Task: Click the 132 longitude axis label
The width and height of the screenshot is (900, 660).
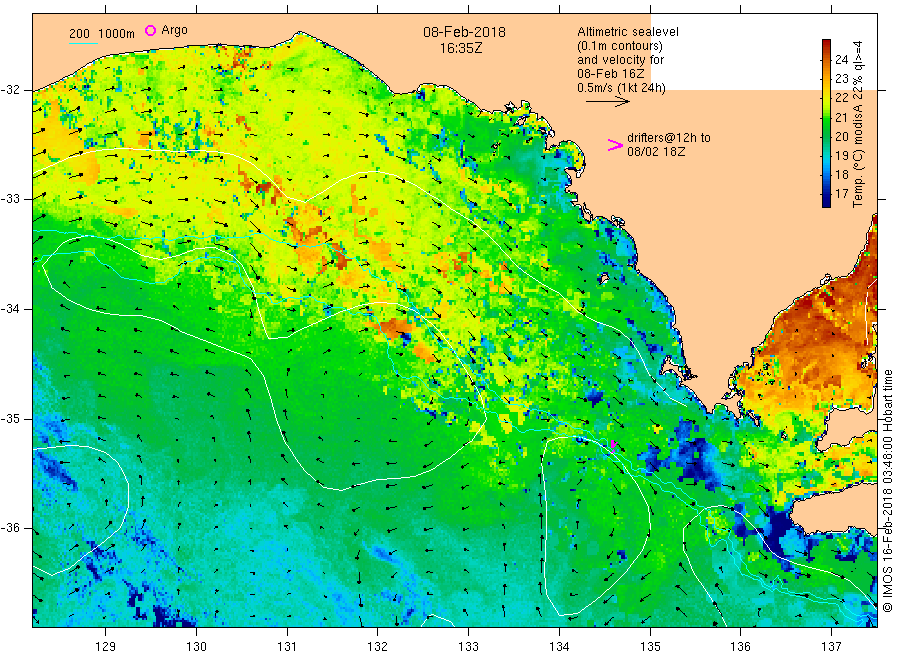Action: [378, 647]
